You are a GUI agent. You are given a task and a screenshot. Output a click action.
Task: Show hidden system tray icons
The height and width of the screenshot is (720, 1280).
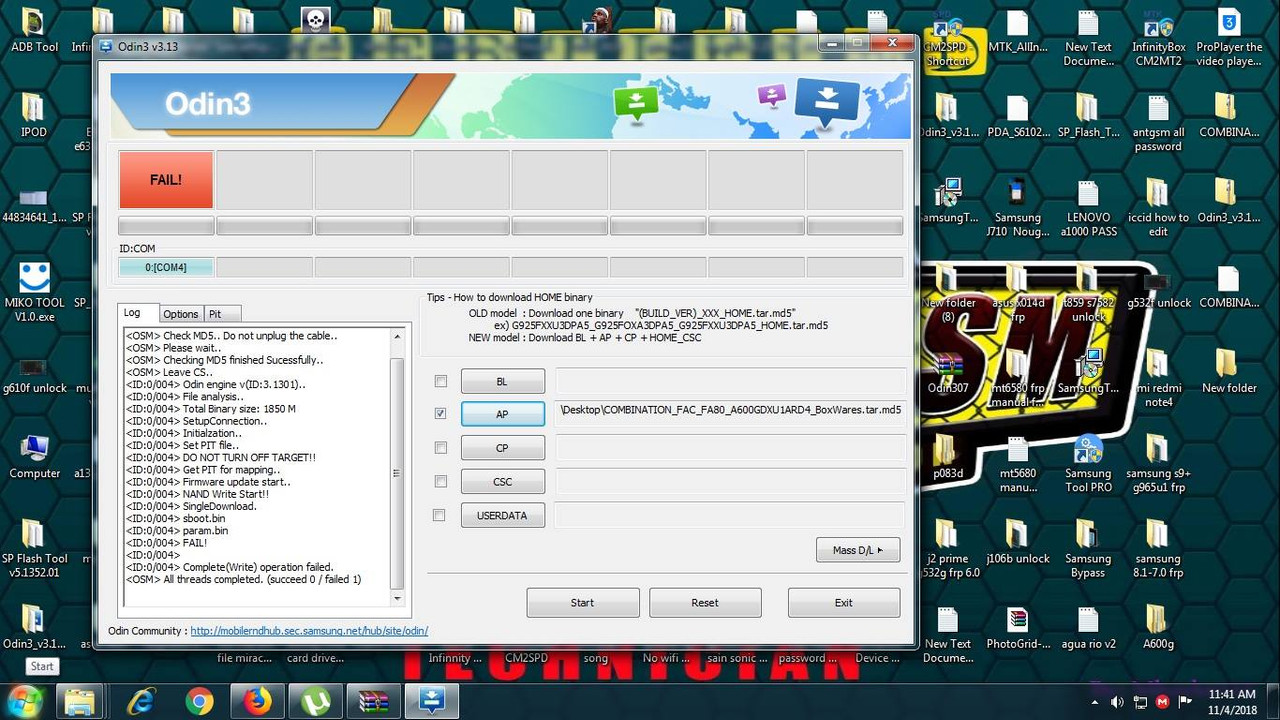pyautogui.click(x=1095, y=702)
